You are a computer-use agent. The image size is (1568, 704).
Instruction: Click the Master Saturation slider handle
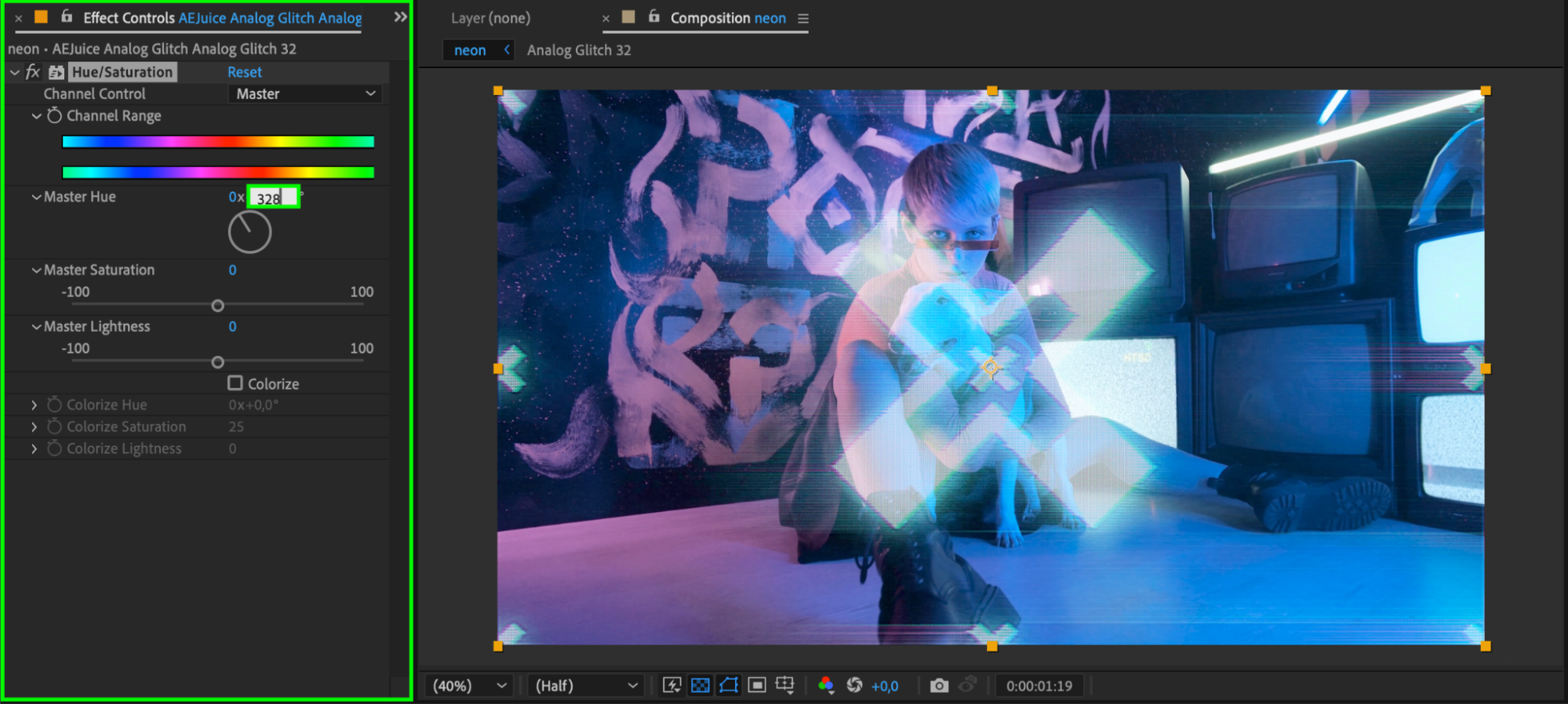coord(218,306)
